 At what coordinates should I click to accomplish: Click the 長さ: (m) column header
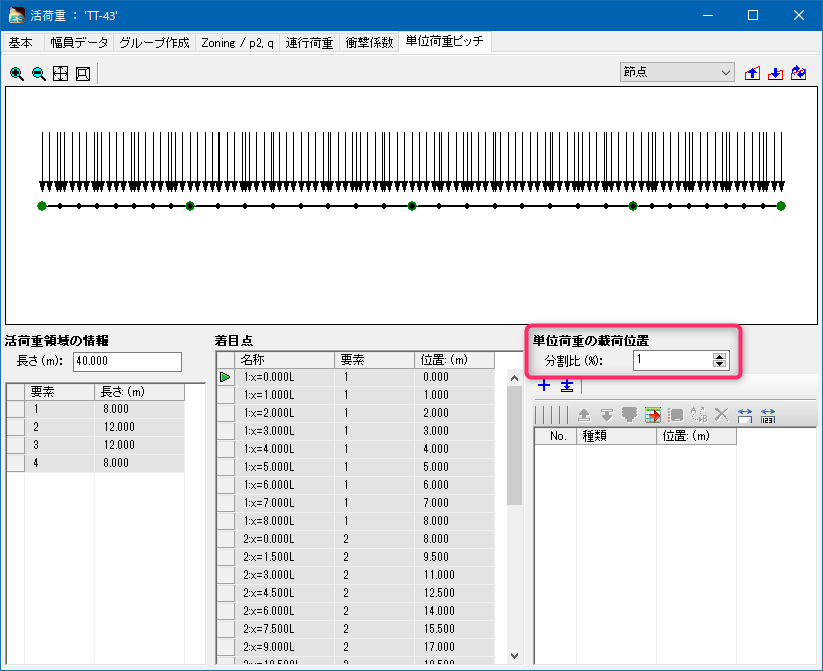click(139, 392)
